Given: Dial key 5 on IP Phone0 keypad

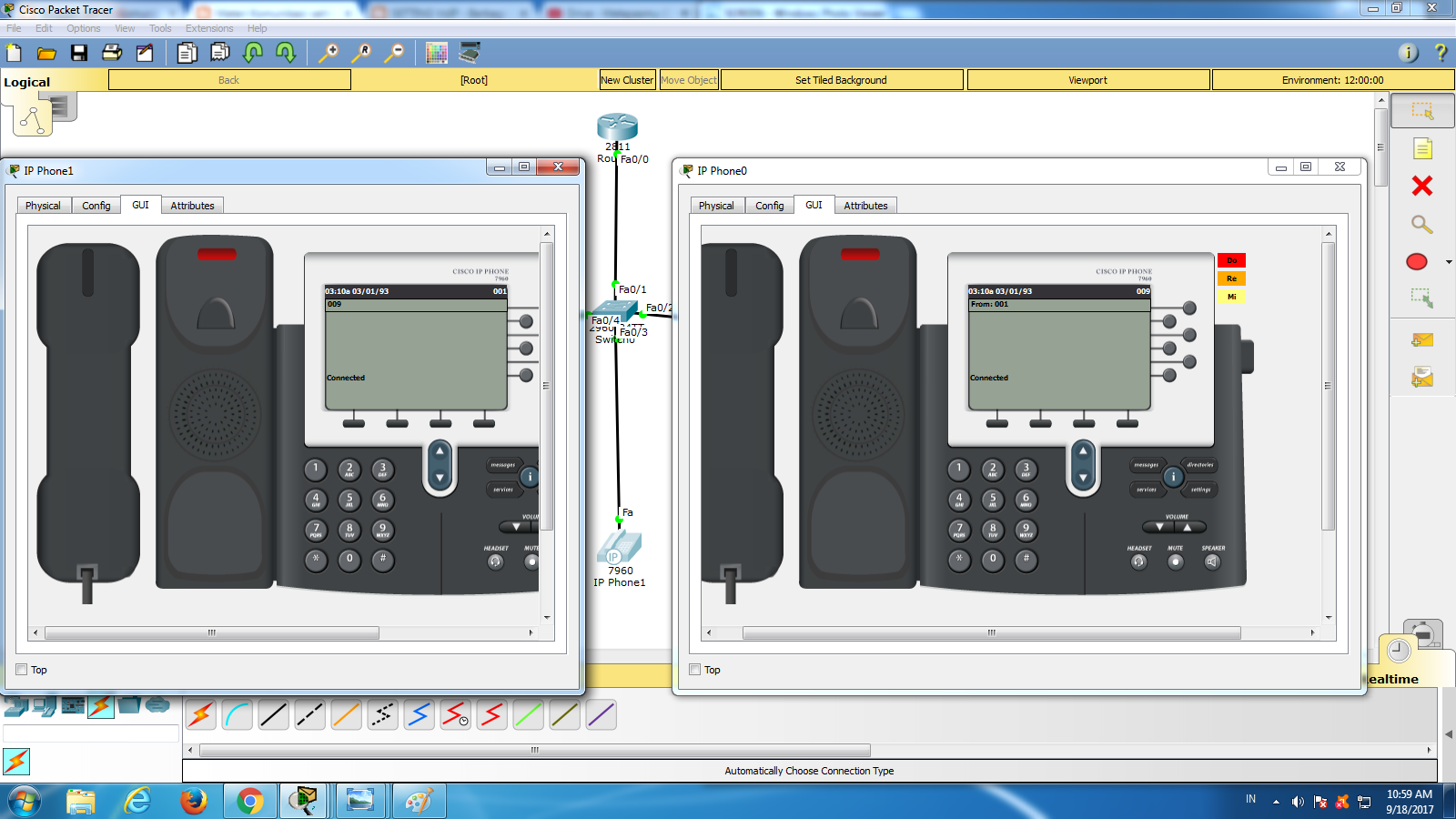Looking at the screenshot, I should coord(992,500).
